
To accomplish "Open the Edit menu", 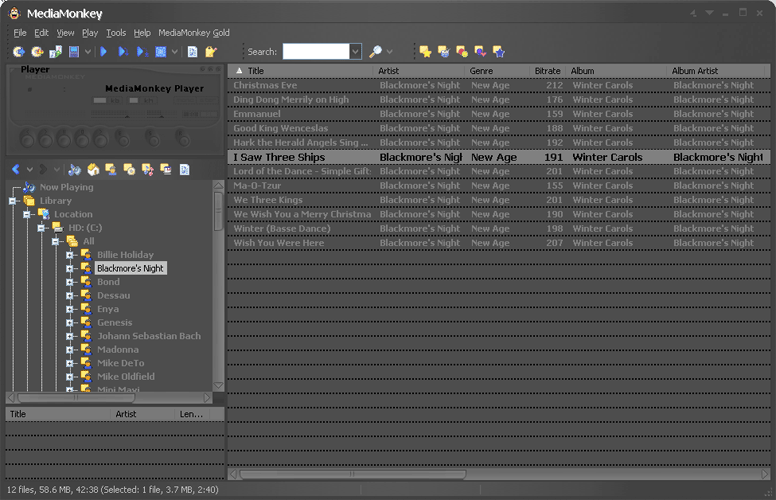I will [x=41, y=33].
